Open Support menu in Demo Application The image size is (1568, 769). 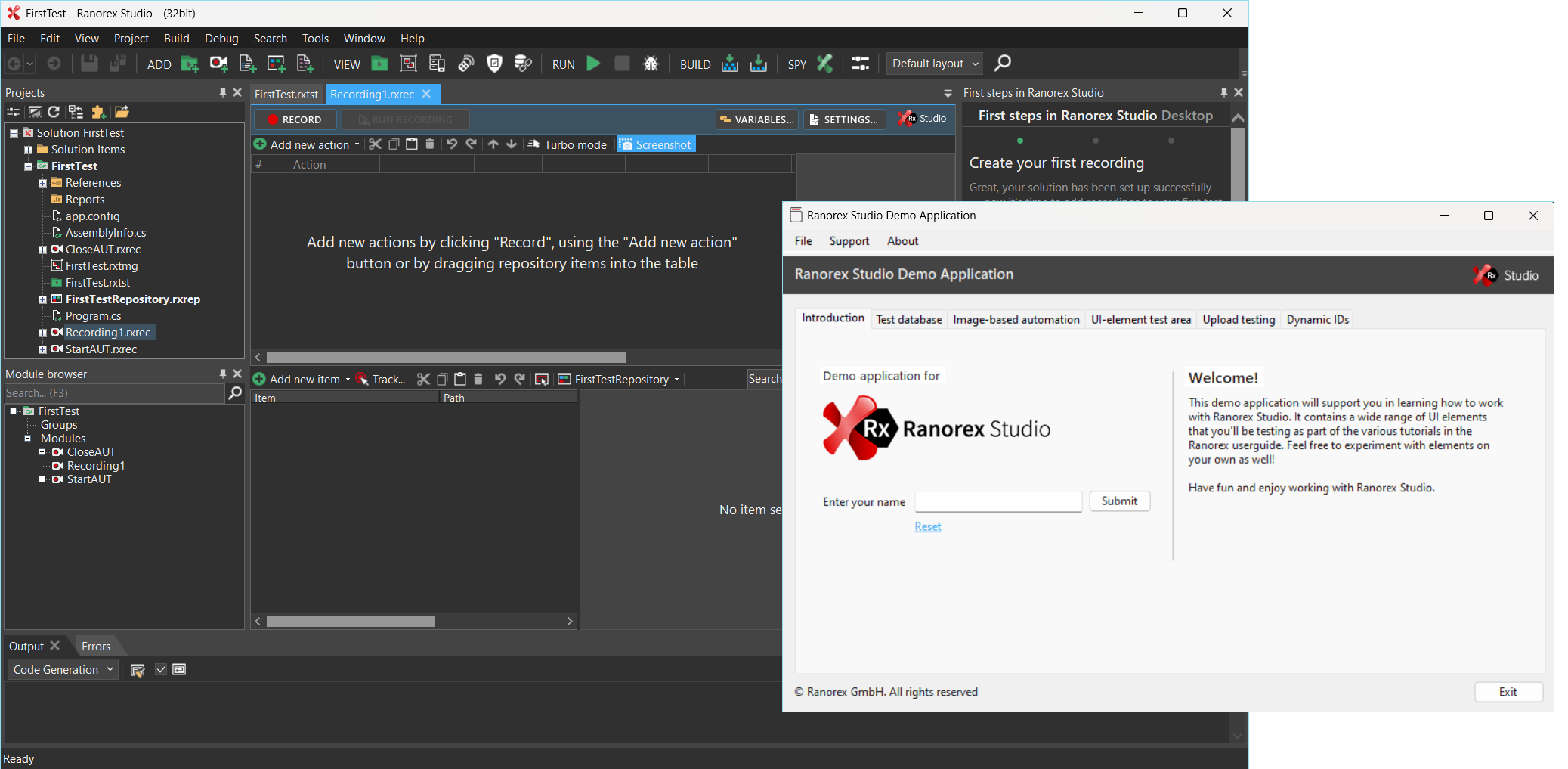[849, 241]
